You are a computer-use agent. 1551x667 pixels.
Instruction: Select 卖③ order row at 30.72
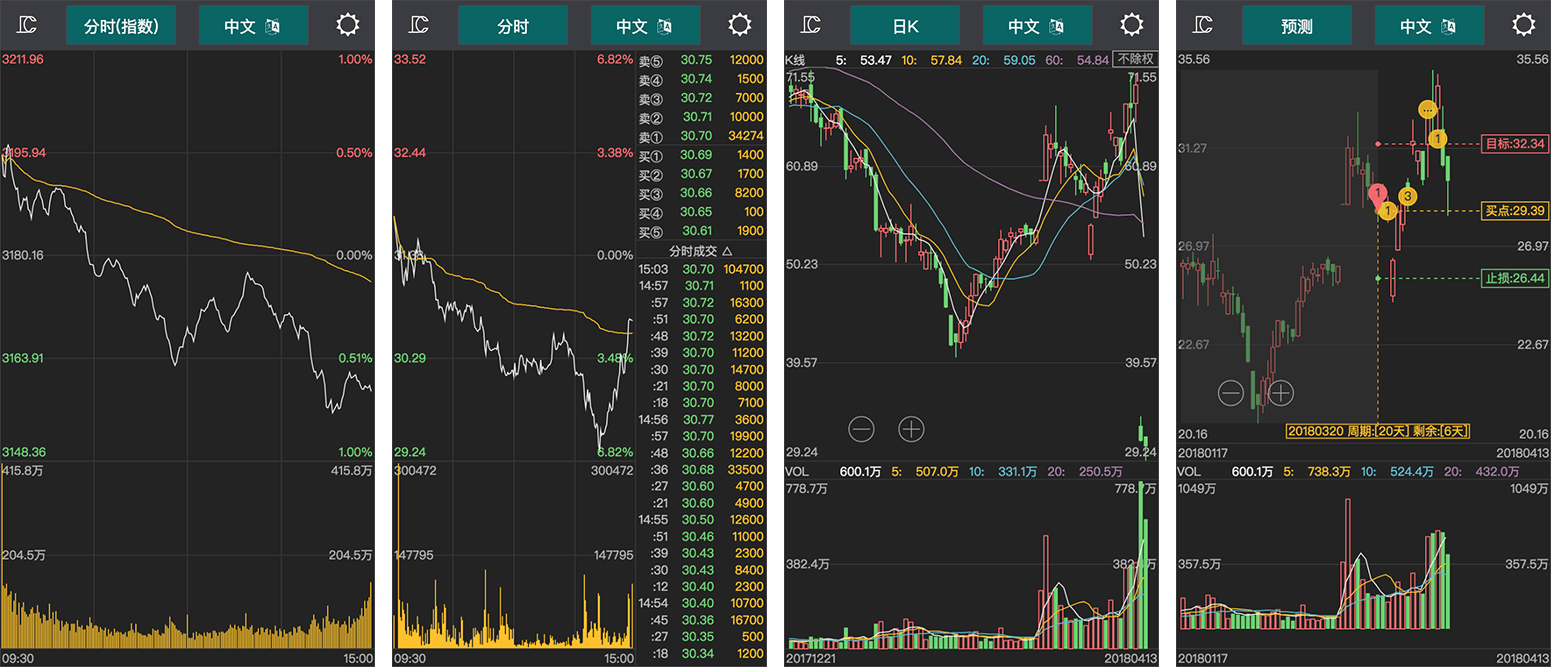click(x=701, y=98)
